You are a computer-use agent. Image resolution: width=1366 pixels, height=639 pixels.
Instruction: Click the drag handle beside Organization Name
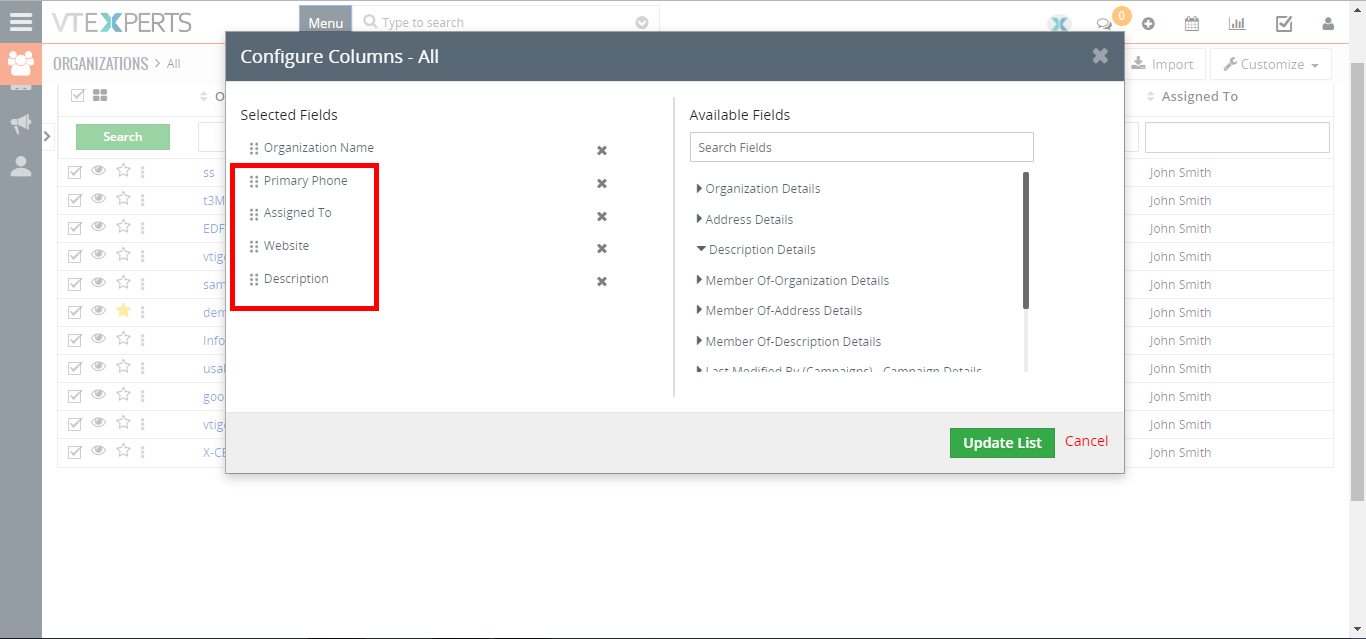[254, 149]
